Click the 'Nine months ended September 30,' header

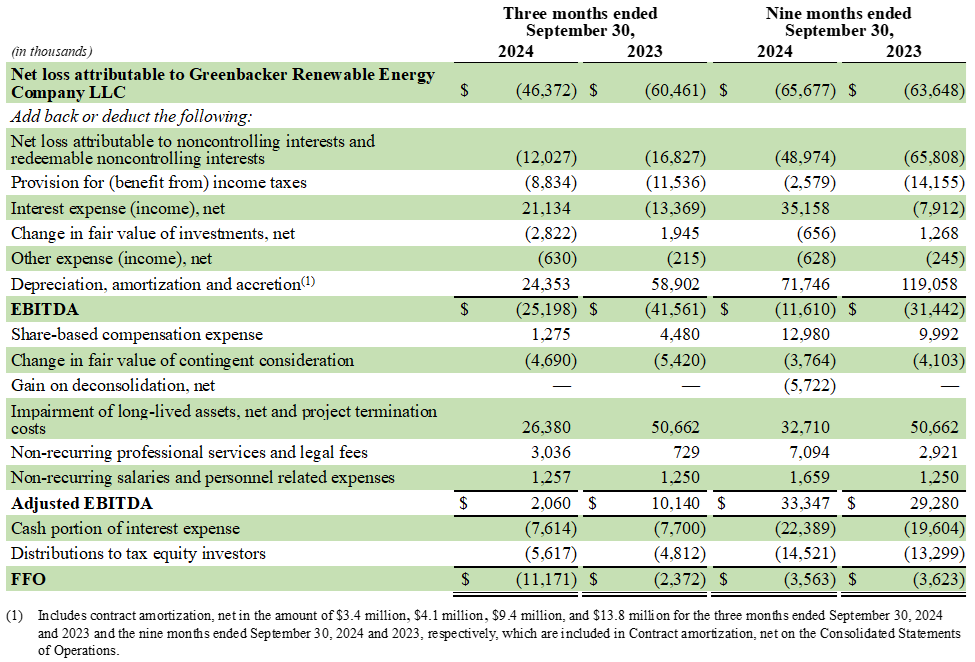point(839,22)
